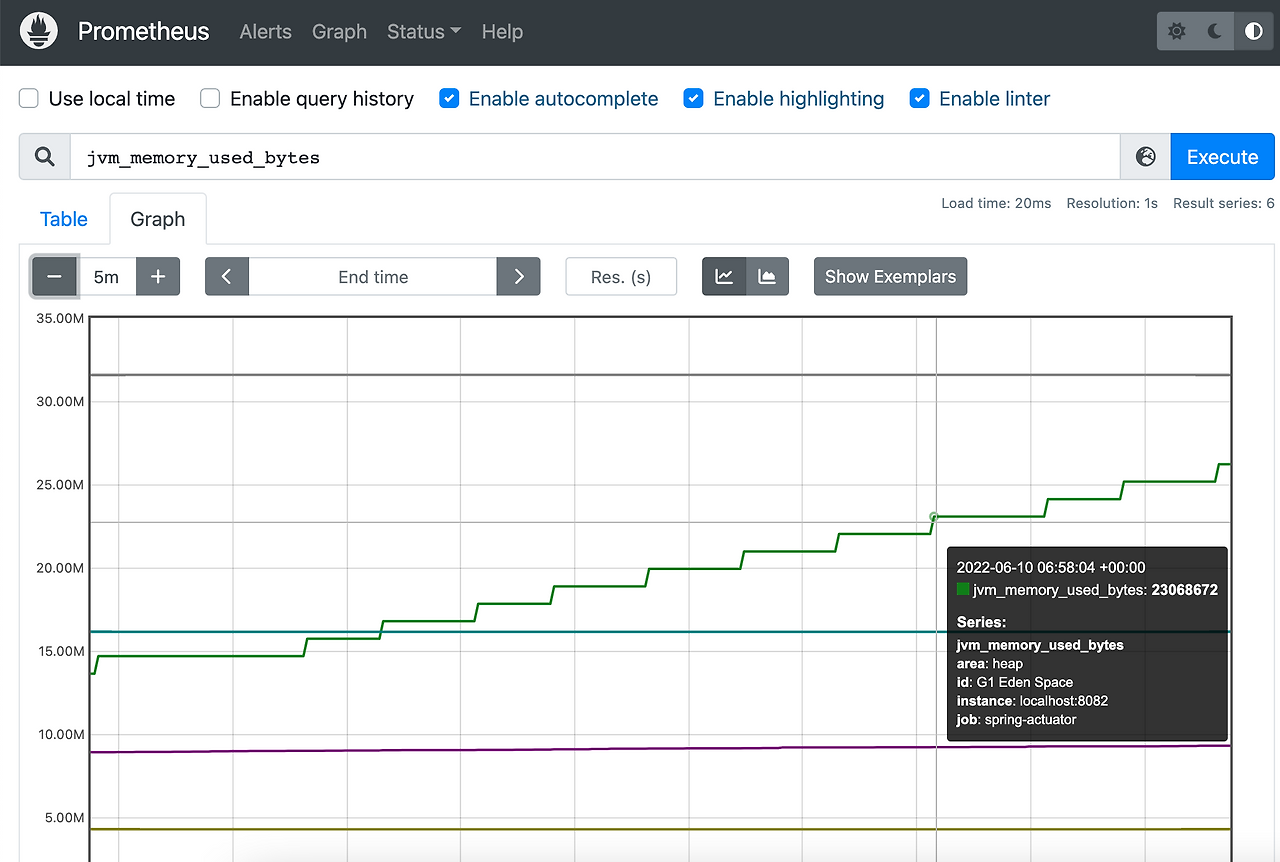Click the search magnifier icon
Image resolution: width=1280 pixels, height=862 pixels.
45,157
